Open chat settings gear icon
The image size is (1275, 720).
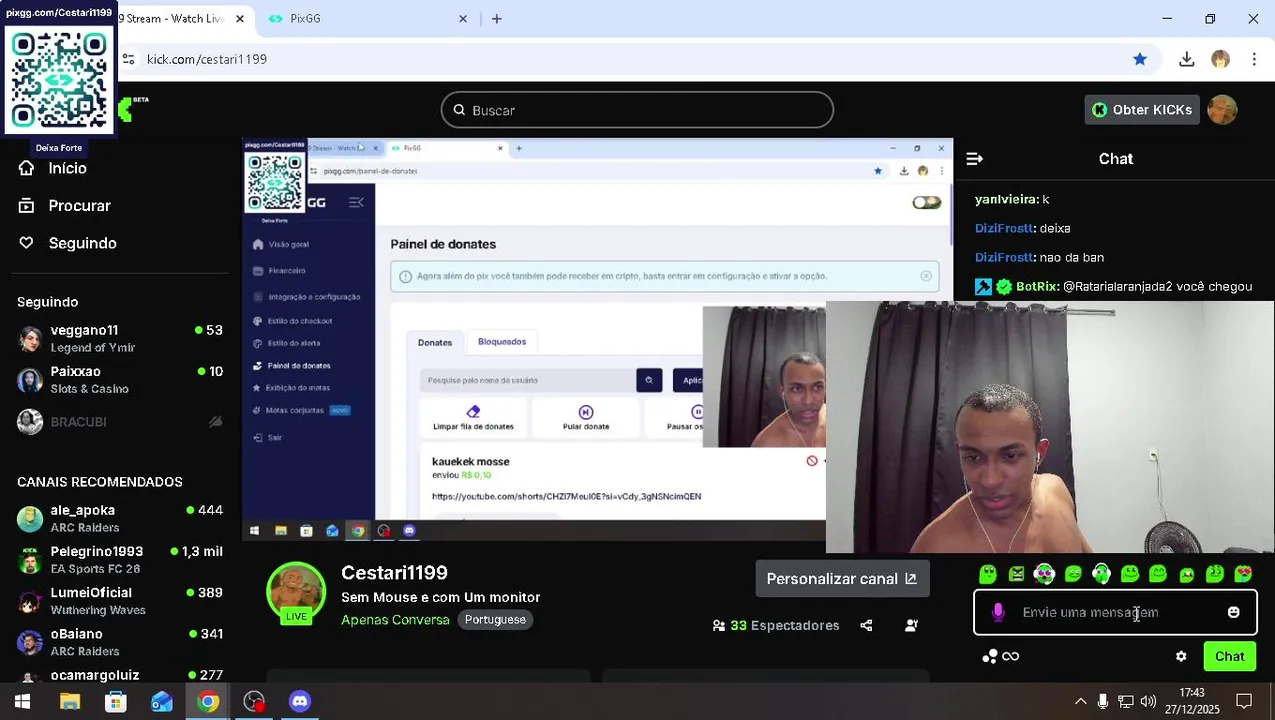1181,657
